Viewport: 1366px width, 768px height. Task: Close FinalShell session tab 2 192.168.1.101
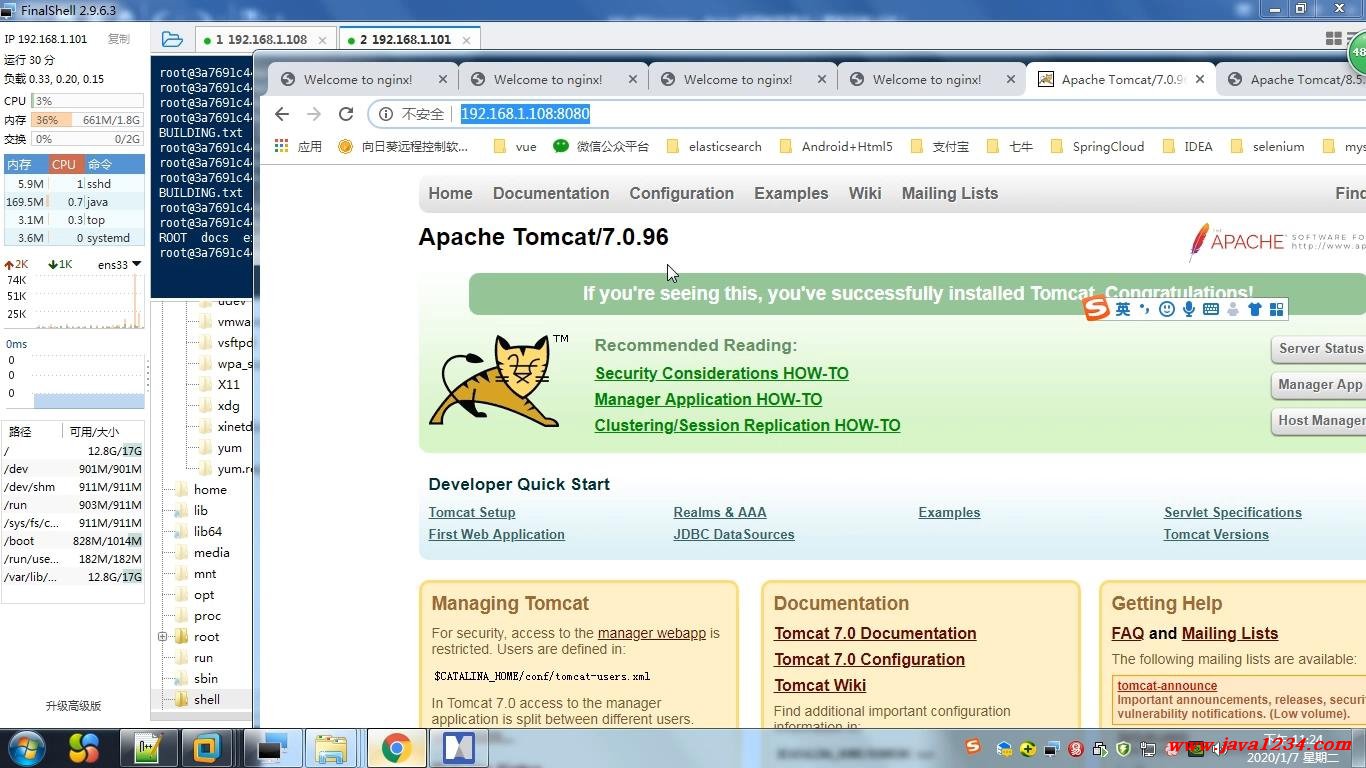[466, 40]
